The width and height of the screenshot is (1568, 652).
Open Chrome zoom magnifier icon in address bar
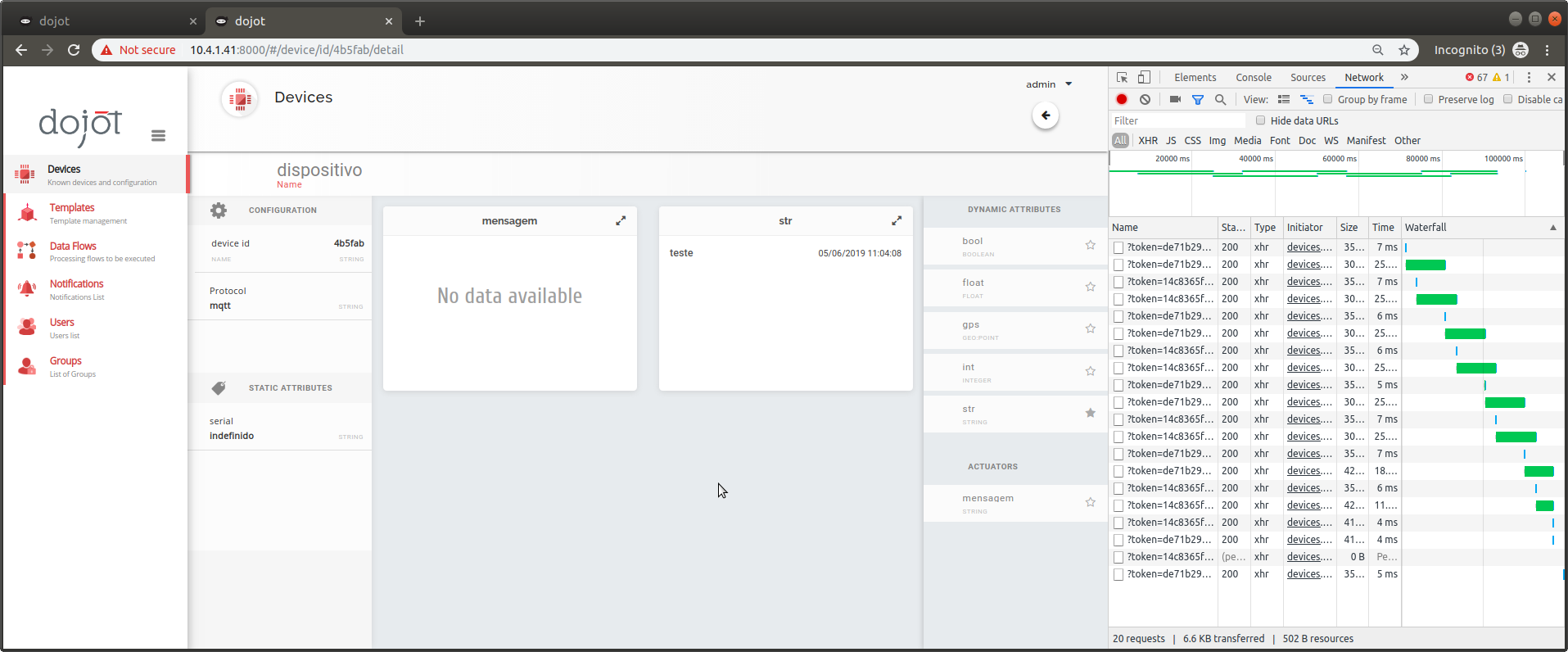1378,50
